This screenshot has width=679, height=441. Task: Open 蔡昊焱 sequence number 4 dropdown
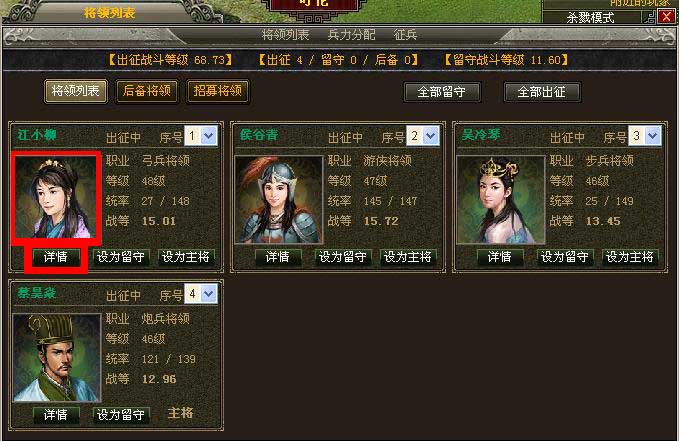click(209, 294)
